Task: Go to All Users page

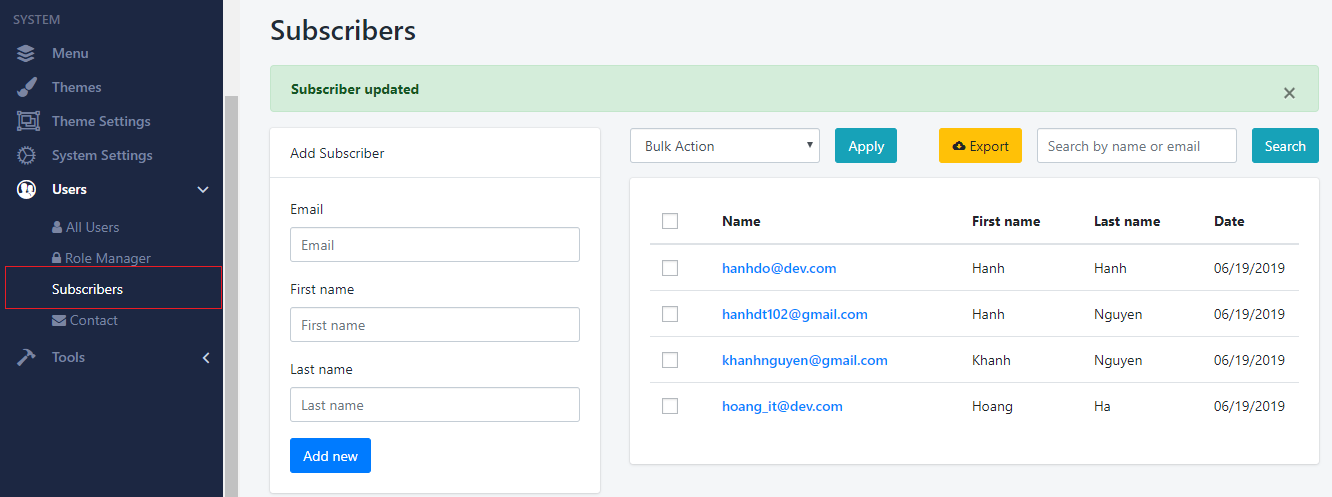Action: 92,227
